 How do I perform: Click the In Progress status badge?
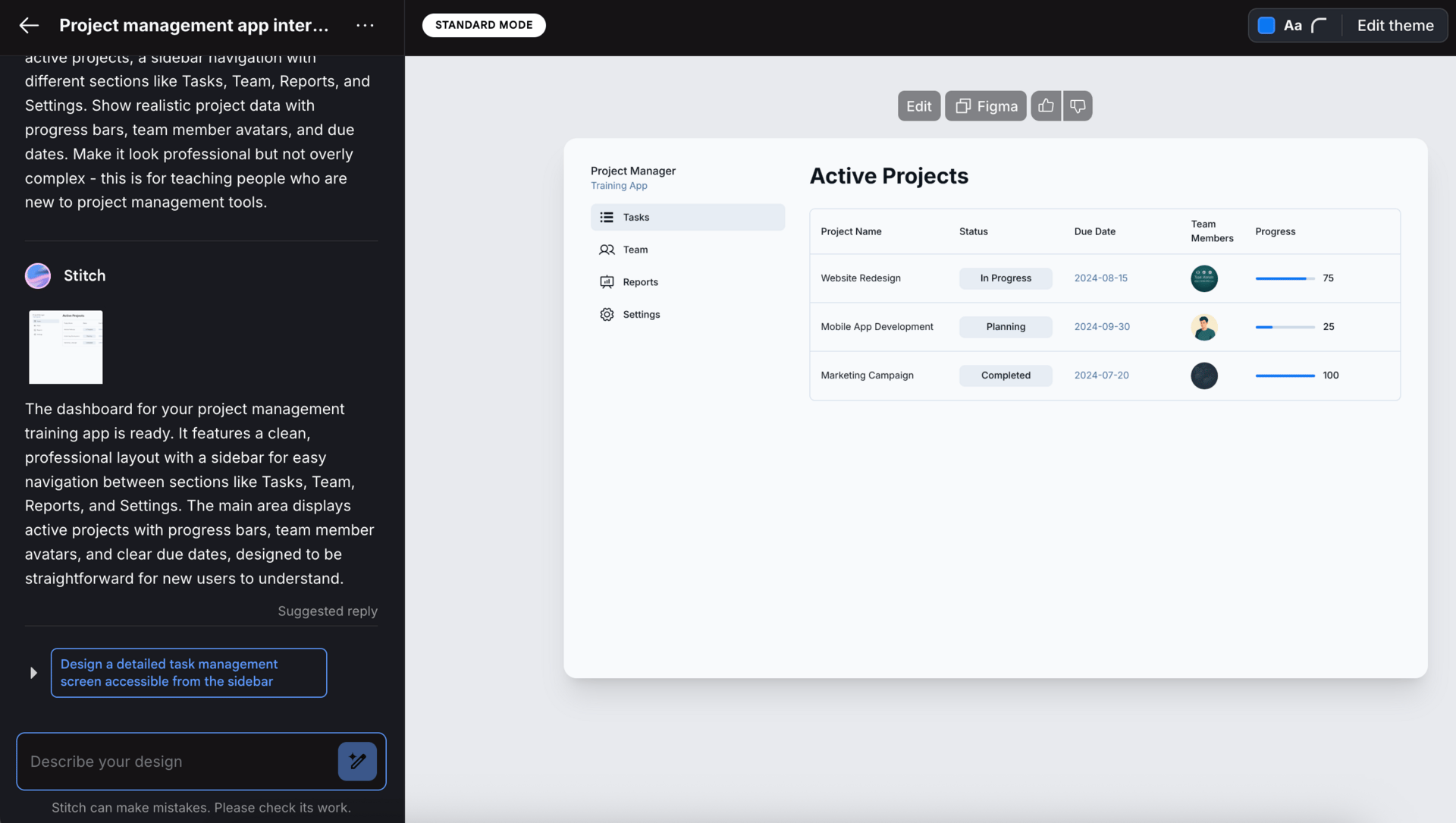point(1006,278)
